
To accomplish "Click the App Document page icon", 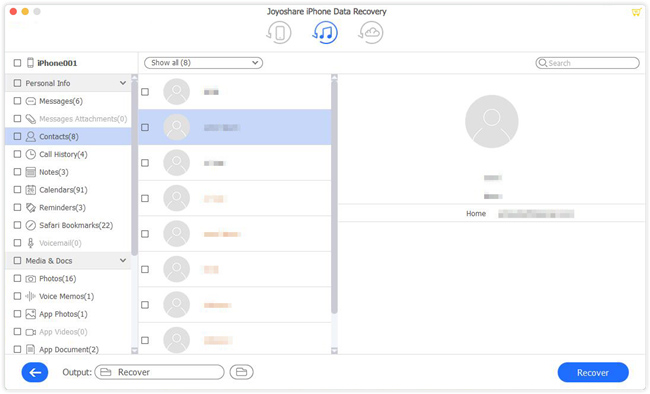I will pyautogui.click(x=31, y=349).
